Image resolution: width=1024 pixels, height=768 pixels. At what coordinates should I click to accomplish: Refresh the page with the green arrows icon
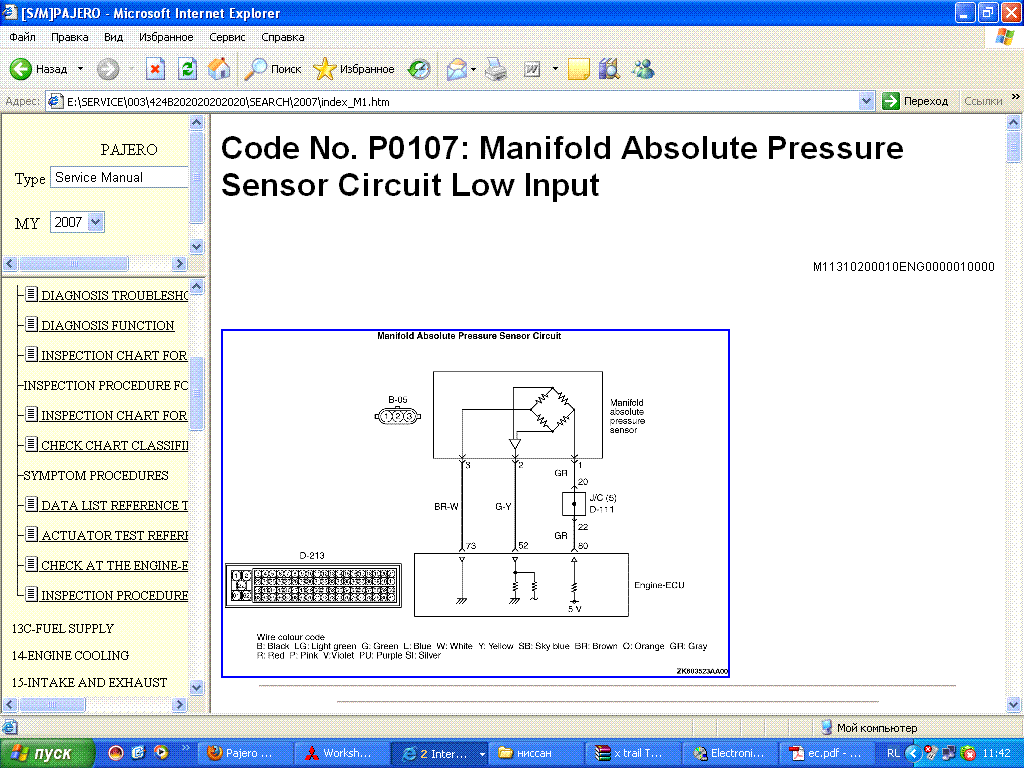coord(187,69)
